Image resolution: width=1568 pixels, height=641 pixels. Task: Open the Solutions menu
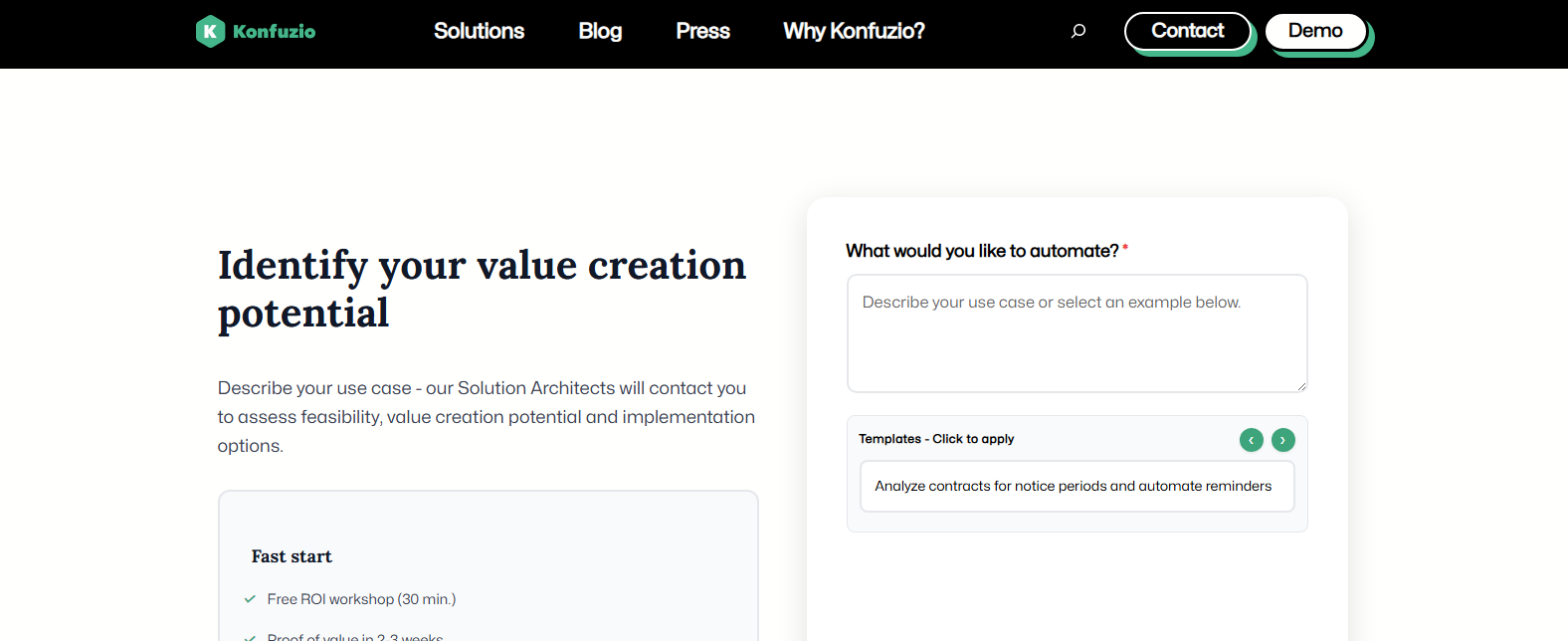coord(479,31)
